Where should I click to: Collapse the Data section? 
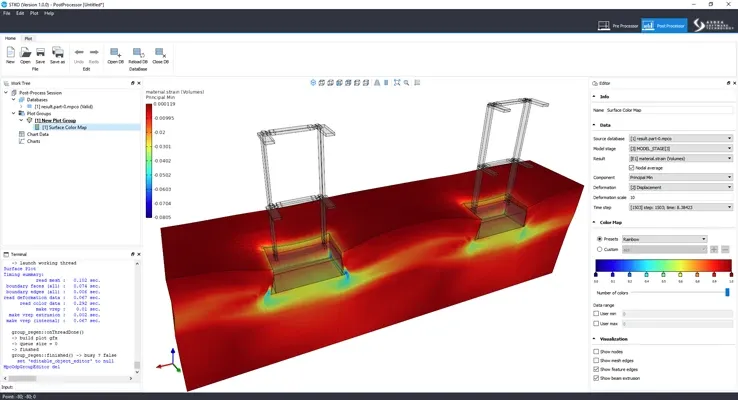[594, 125]
